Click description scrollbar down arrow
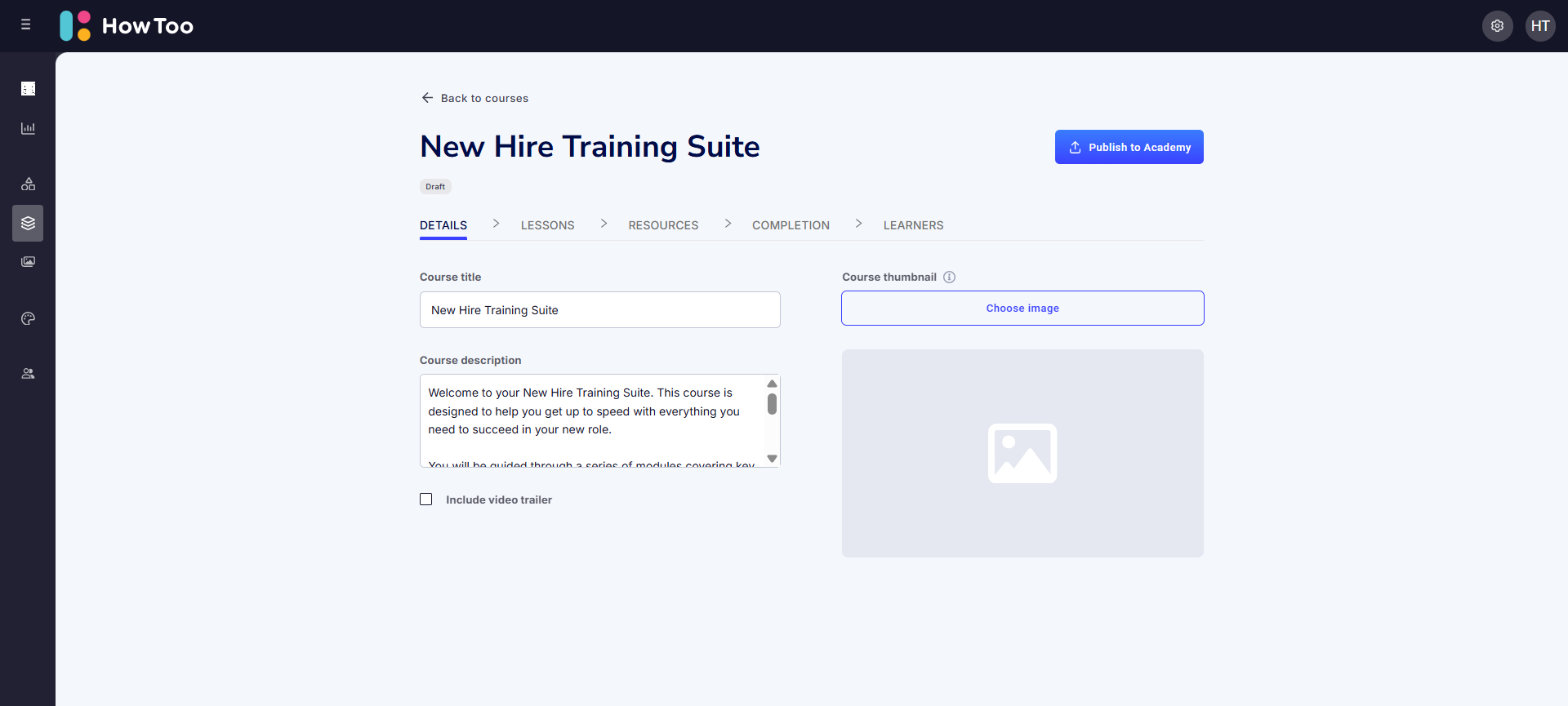Image resolution: width=1568 pixels, height=706 pixels. coord(772,459)
